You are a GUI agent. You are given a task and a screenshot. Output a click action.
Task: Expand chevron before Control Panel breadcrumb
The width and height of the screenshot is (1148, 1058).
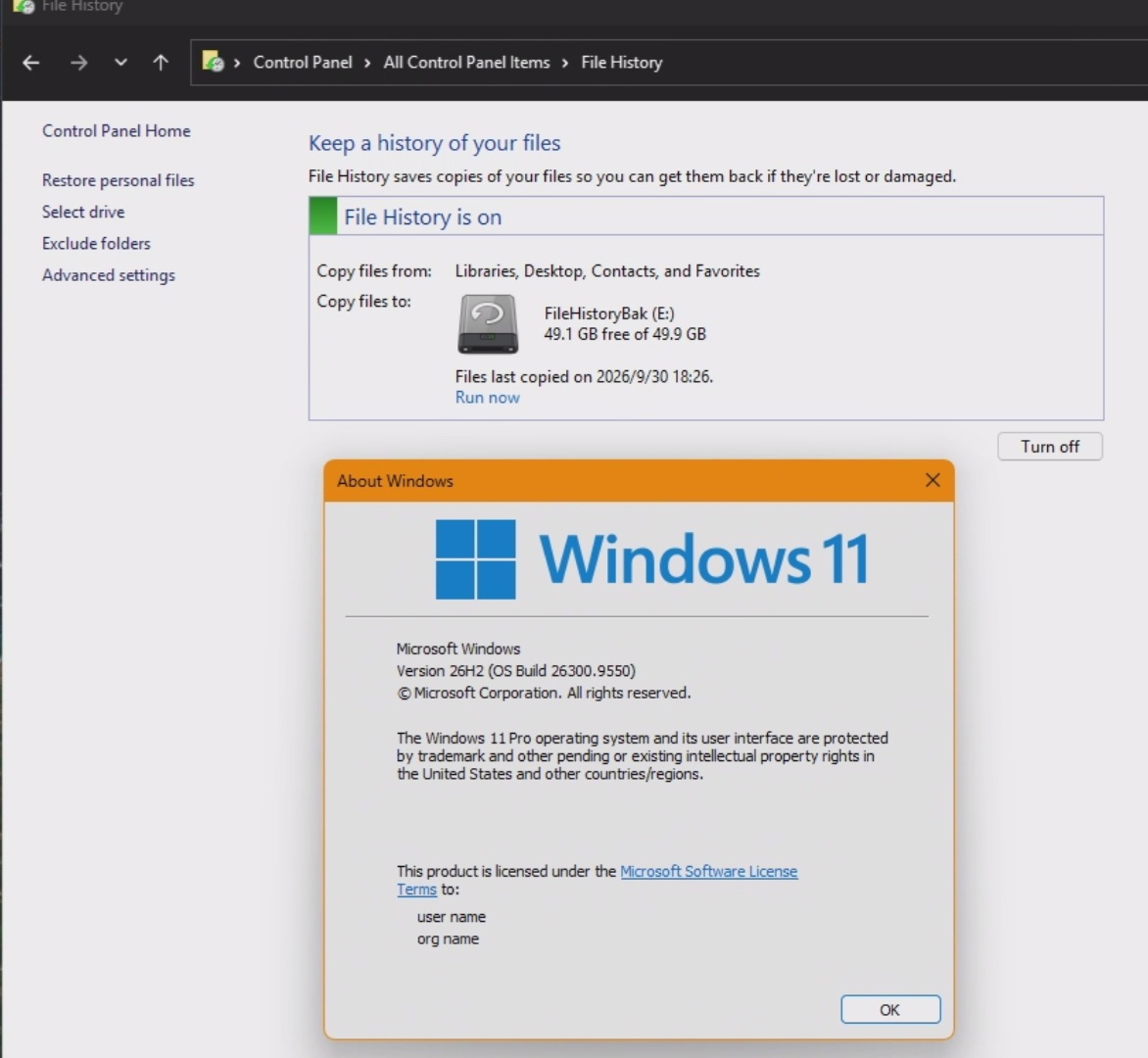tap(237, 63)
